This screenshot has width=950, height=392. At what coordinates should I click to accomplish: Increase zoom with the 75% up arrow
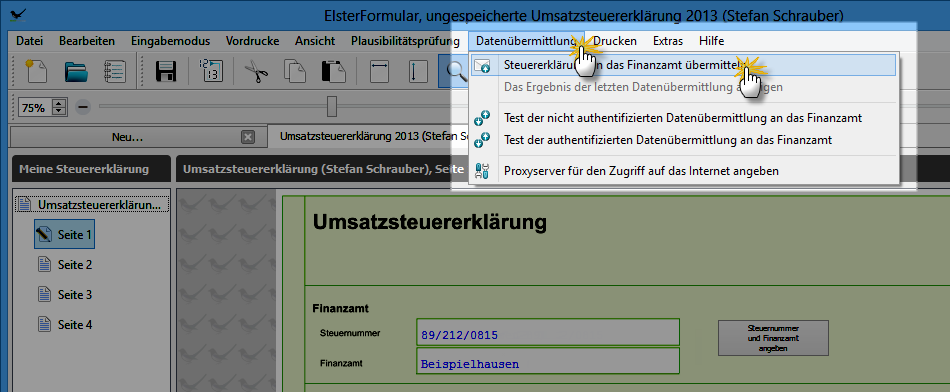click(x=59, y=104)
